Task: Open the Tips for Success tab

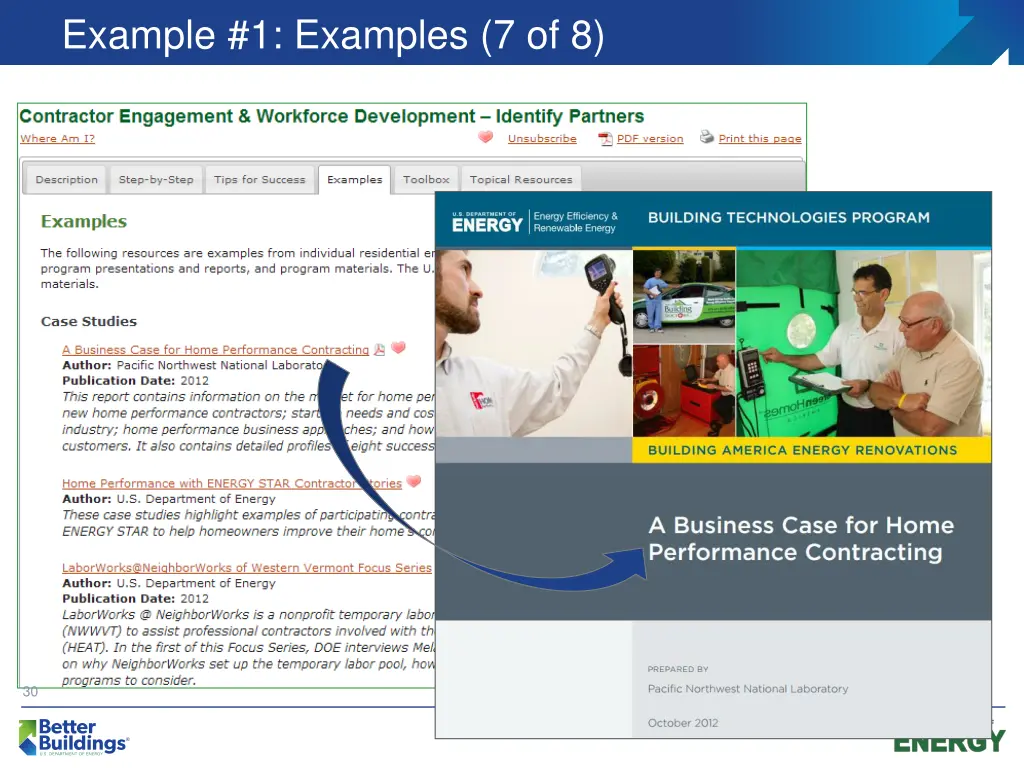Action: pyautogui.click(x=259, y=180)
